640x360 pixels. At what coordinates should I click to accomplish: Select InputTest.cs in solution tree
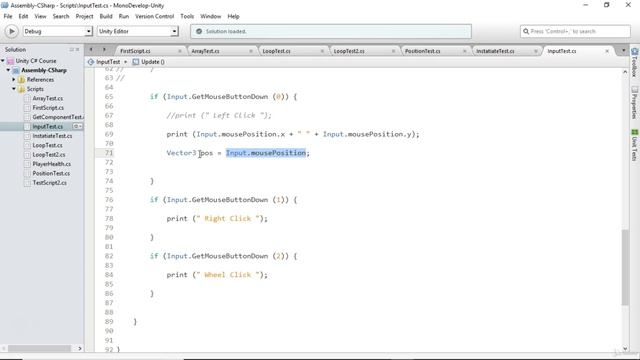(x=47, y=127)
